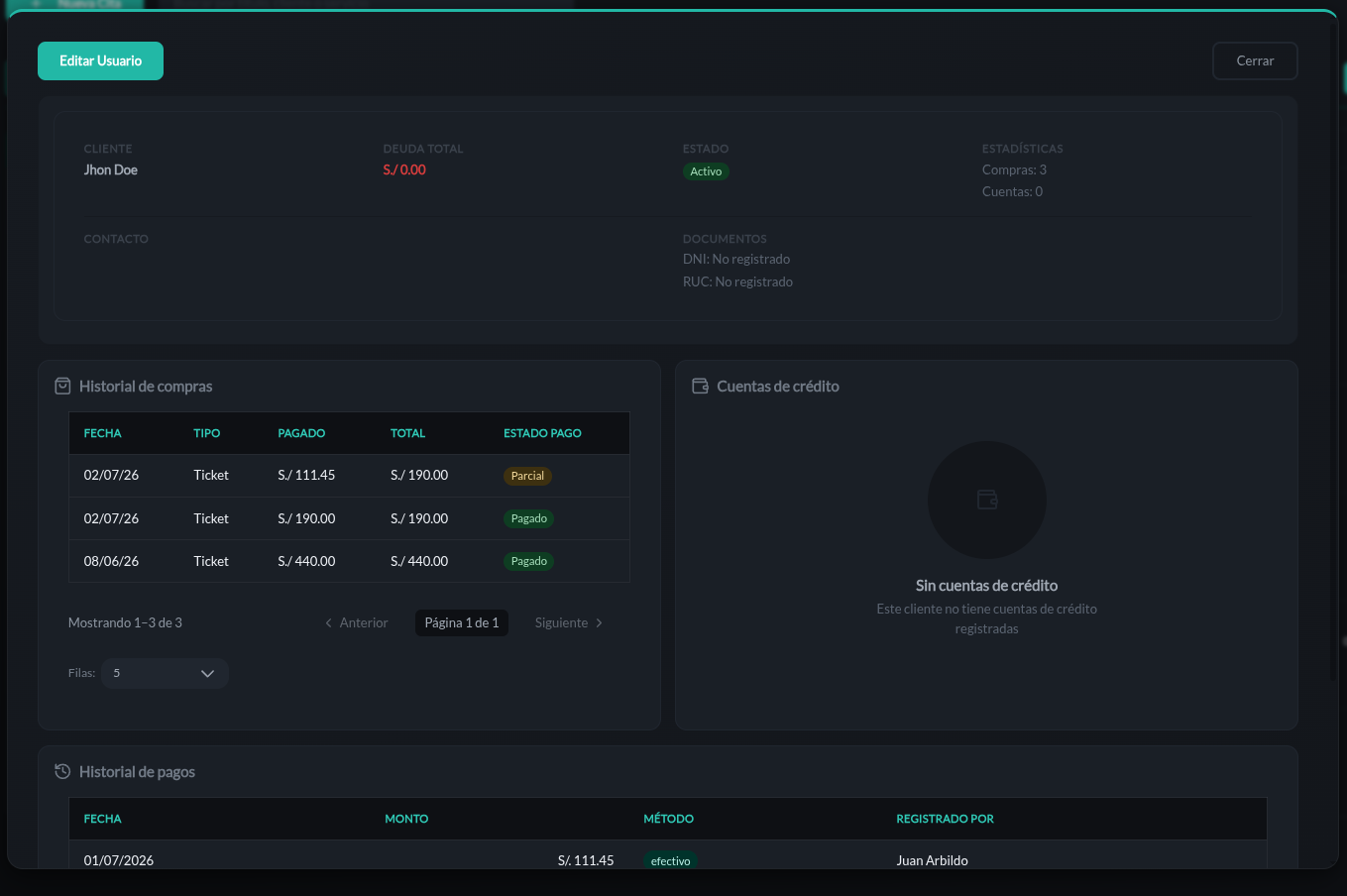Click the Editar Usuario button

pos(100,60)
